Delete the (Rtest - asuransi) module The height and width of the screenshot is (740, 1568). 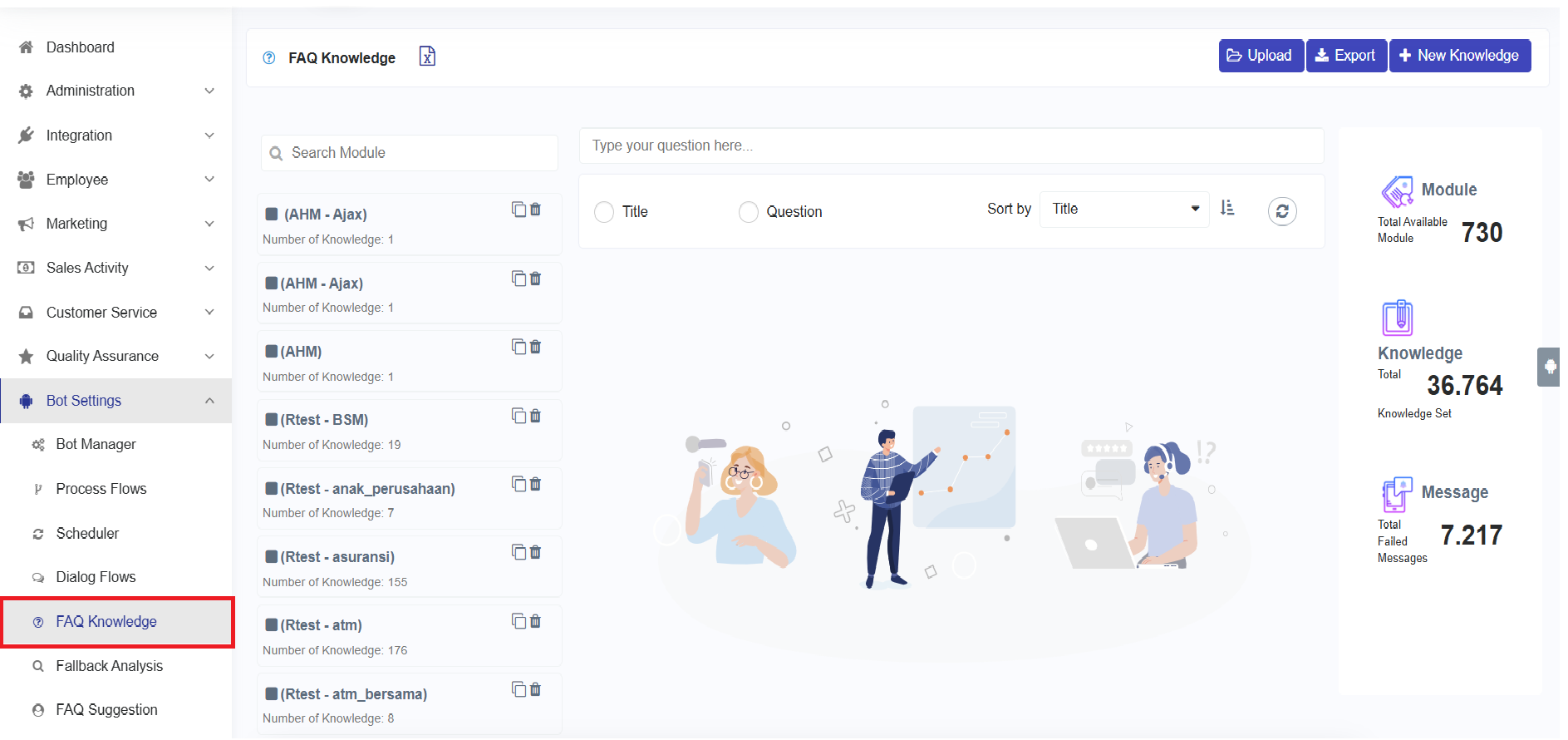click(x=536, y=552)
